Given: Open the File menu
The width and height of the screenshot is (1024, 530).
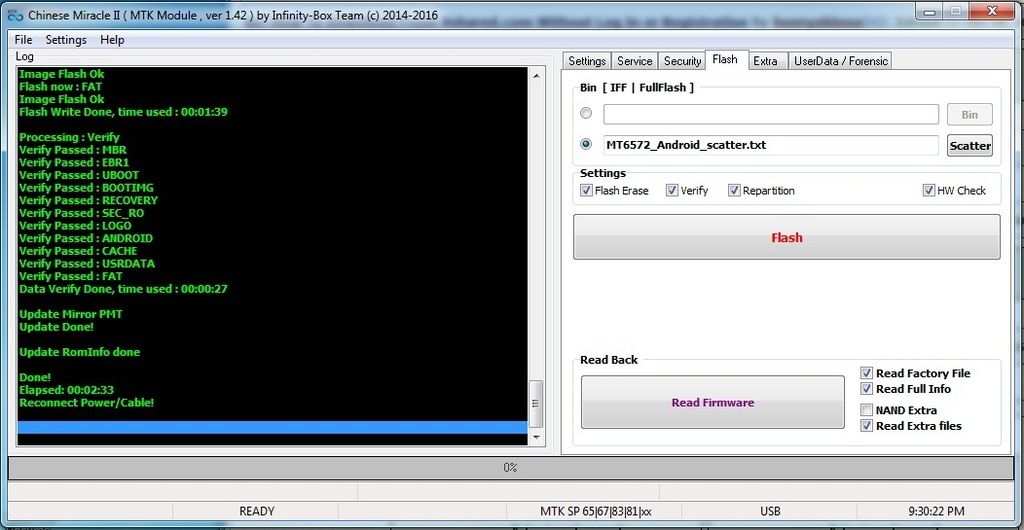Looking at the screenshot, I should click(23, 40).
